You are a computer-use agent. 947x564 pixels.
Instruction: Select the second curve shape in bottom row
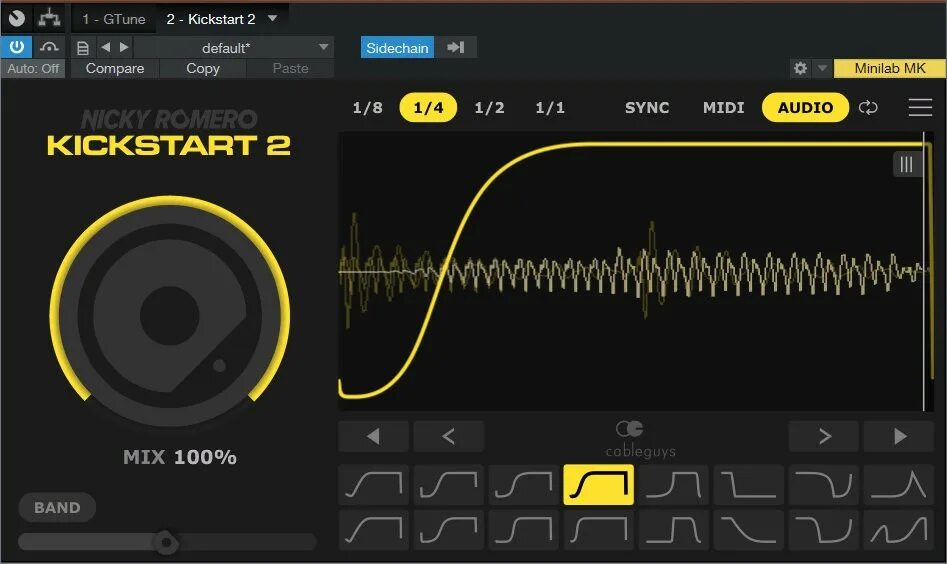(x=448, y=530)
